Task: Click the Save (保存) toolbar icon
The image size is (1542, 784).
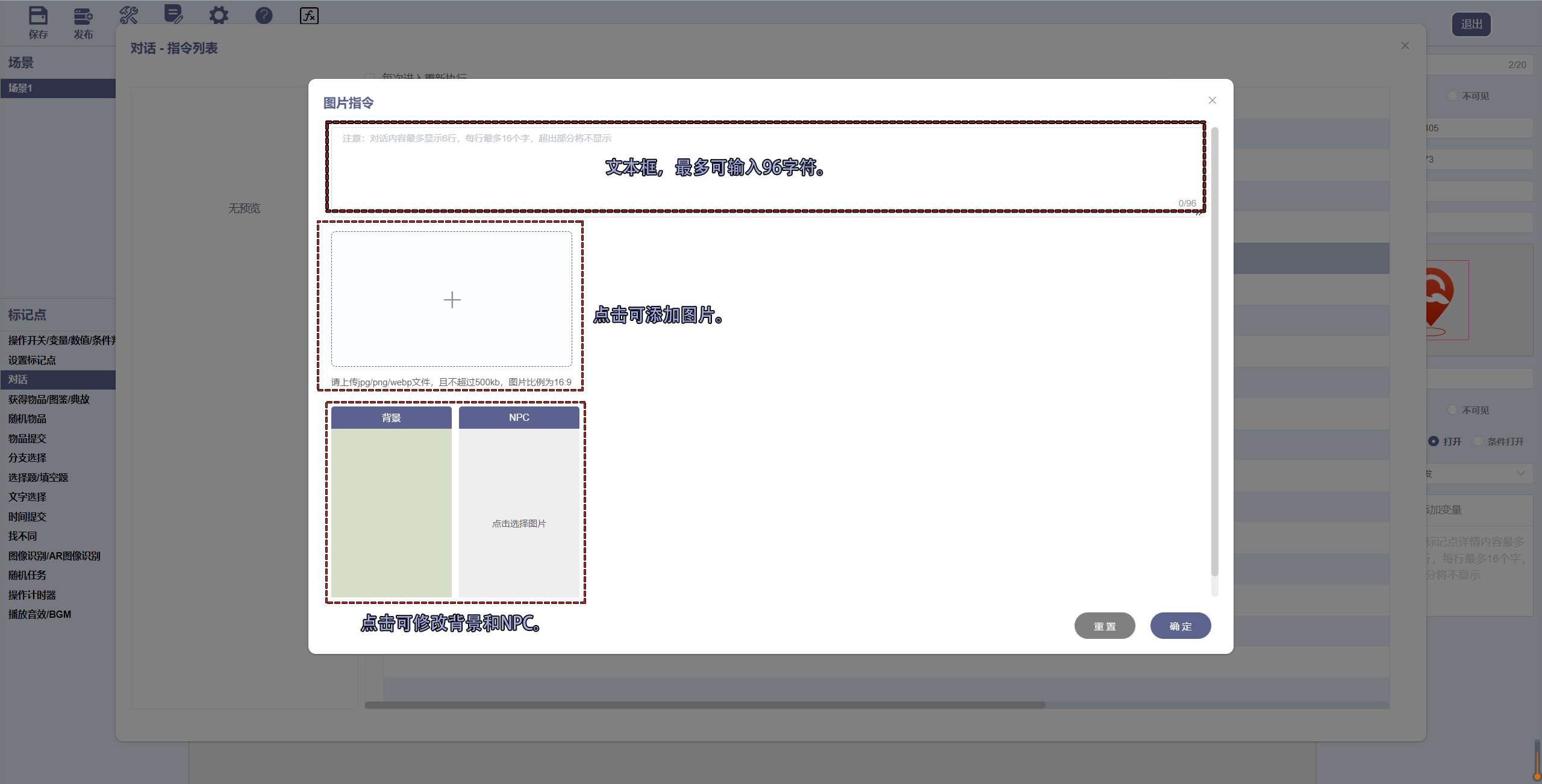Action: pos(38,16)
